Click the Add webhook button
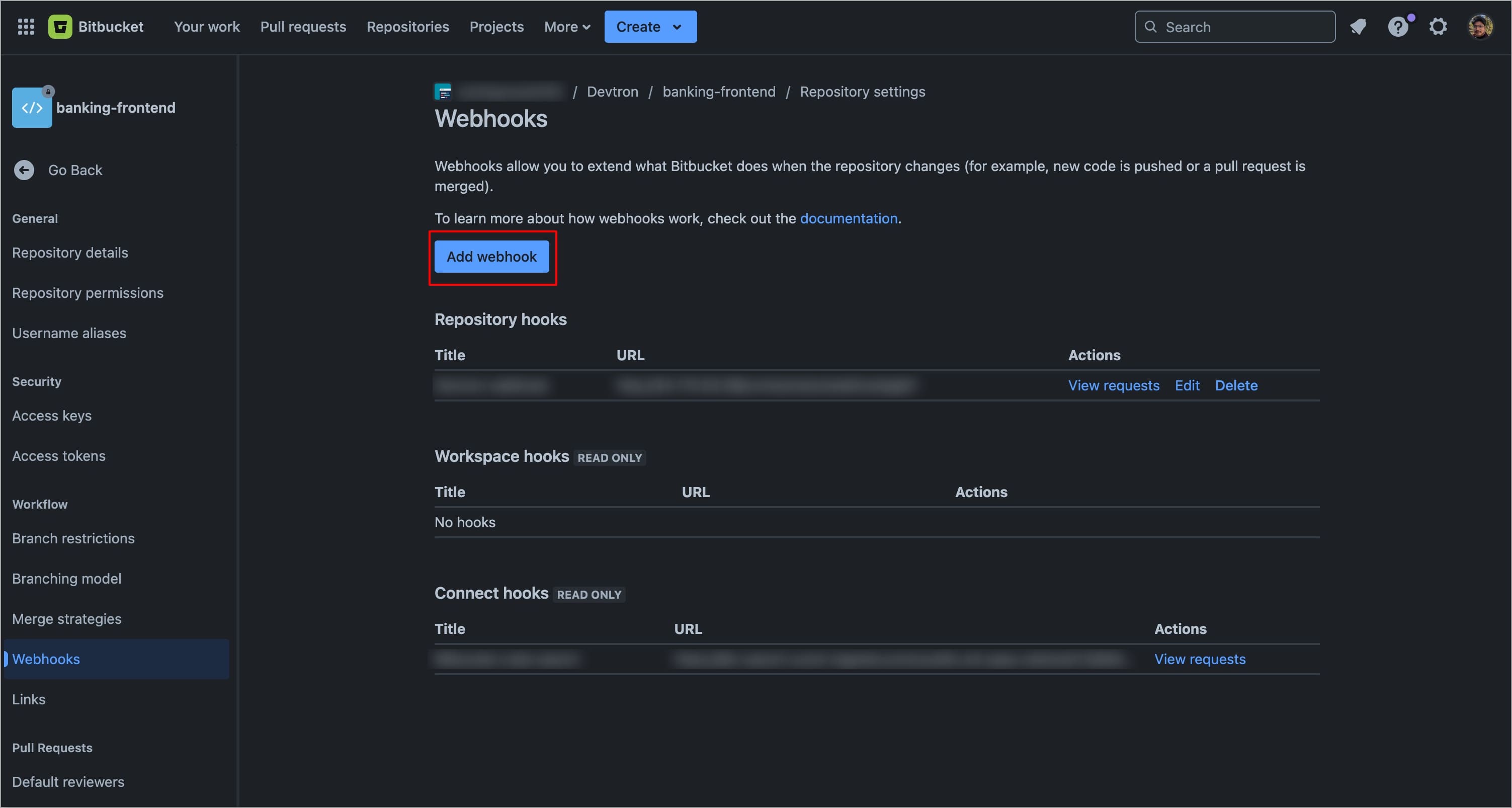 click(x=491, y=257)
